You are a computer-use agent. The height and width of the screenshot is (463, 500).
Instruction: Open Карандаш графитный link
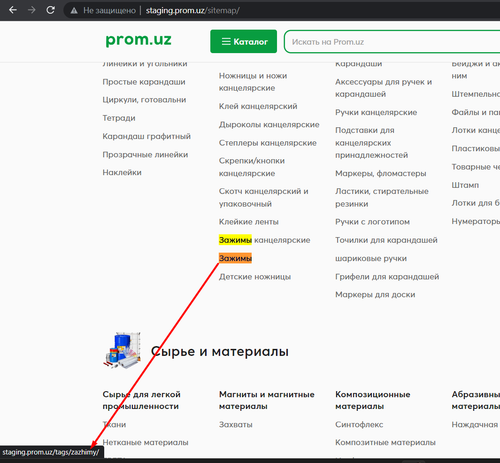click(146, 136)
